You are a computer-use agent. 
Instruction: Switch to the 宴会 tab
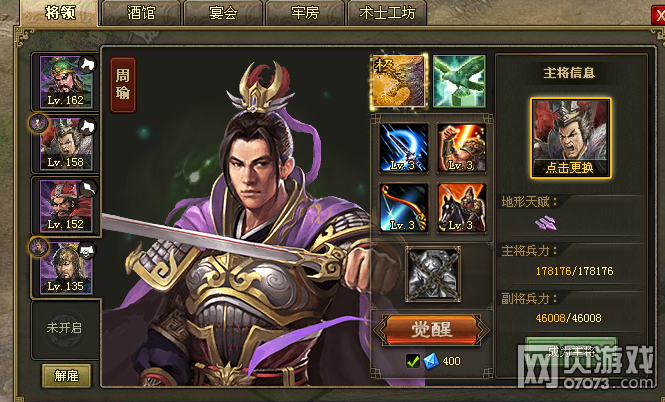223,13
